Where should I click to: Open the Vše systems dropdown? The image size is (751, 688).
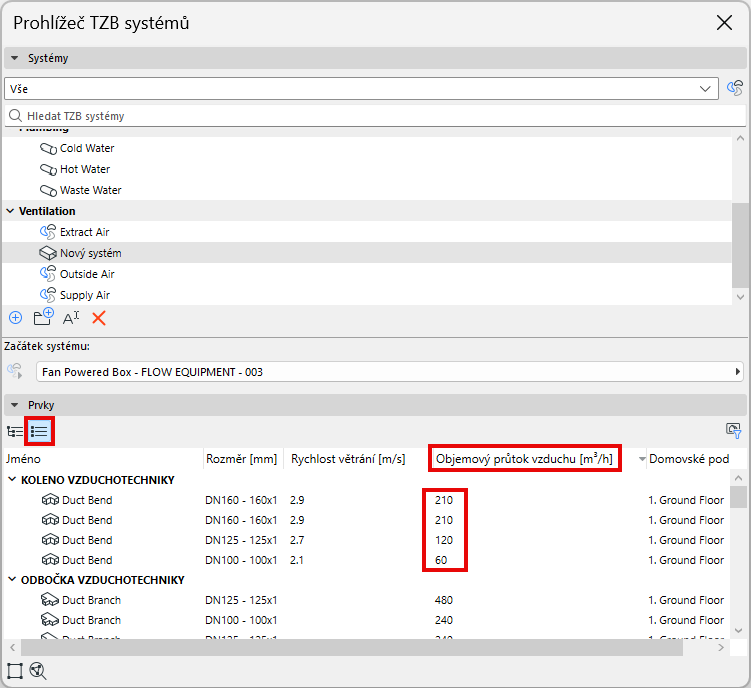[x=705, y=89]
